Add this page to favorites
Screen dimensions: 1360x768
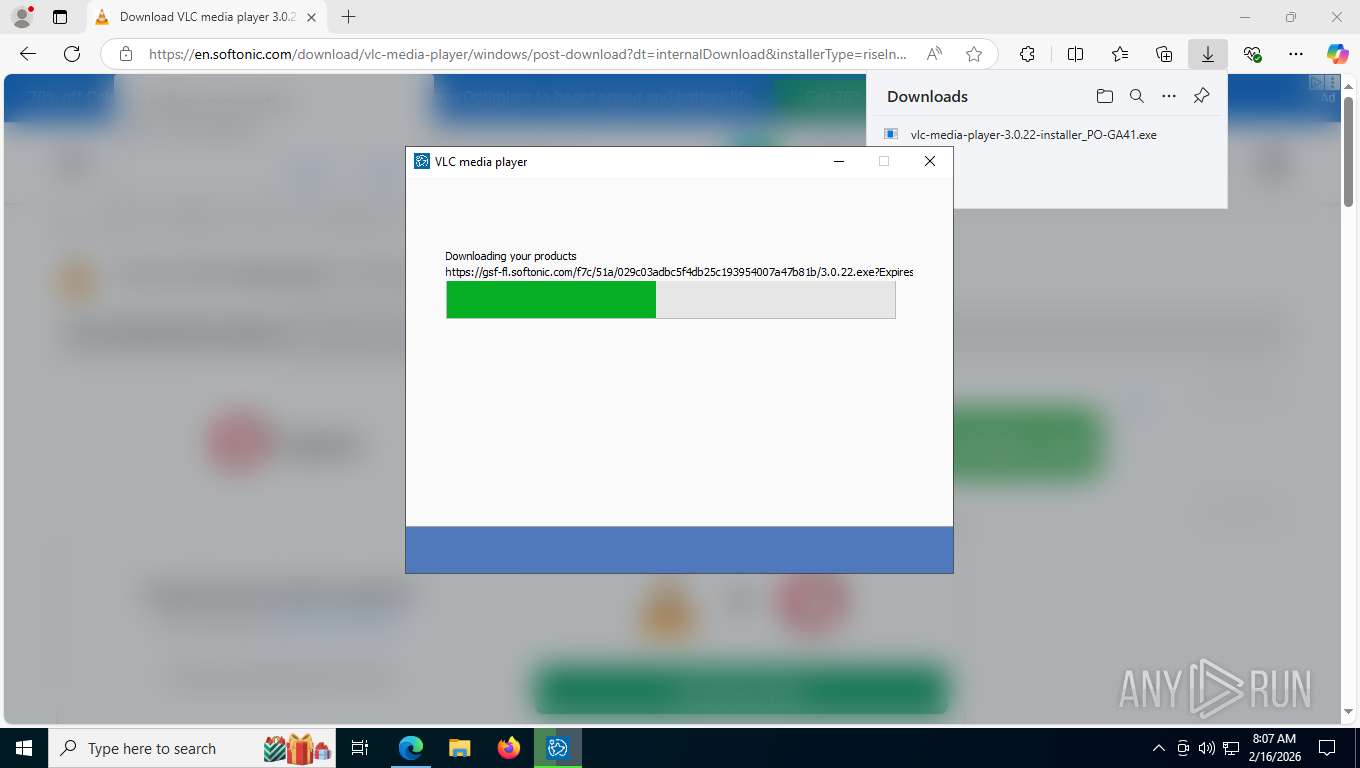coord(974,54)
